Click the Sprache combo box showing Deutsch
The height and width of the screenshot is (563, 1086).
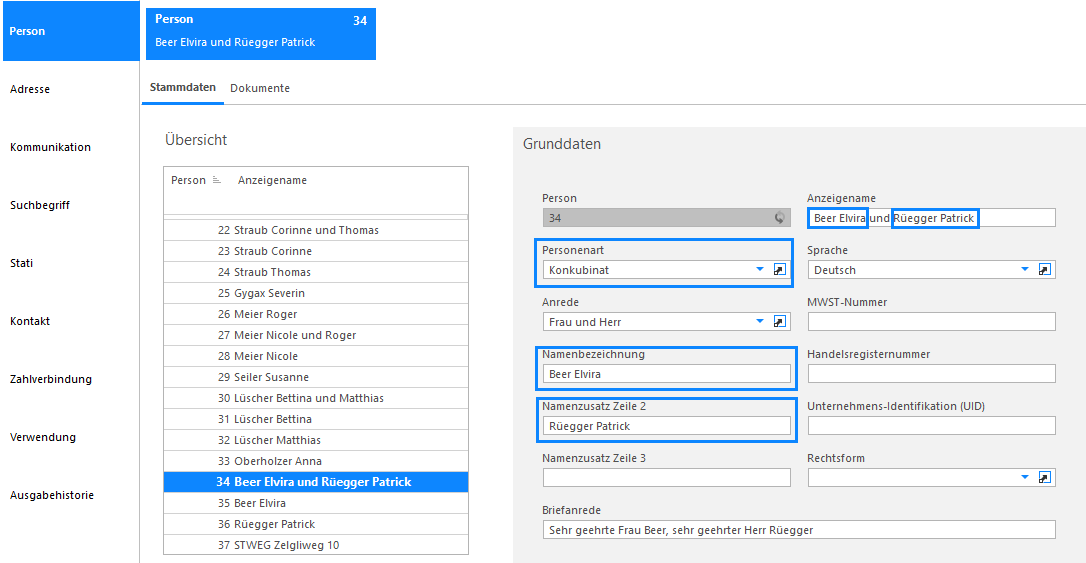point(932,269)
